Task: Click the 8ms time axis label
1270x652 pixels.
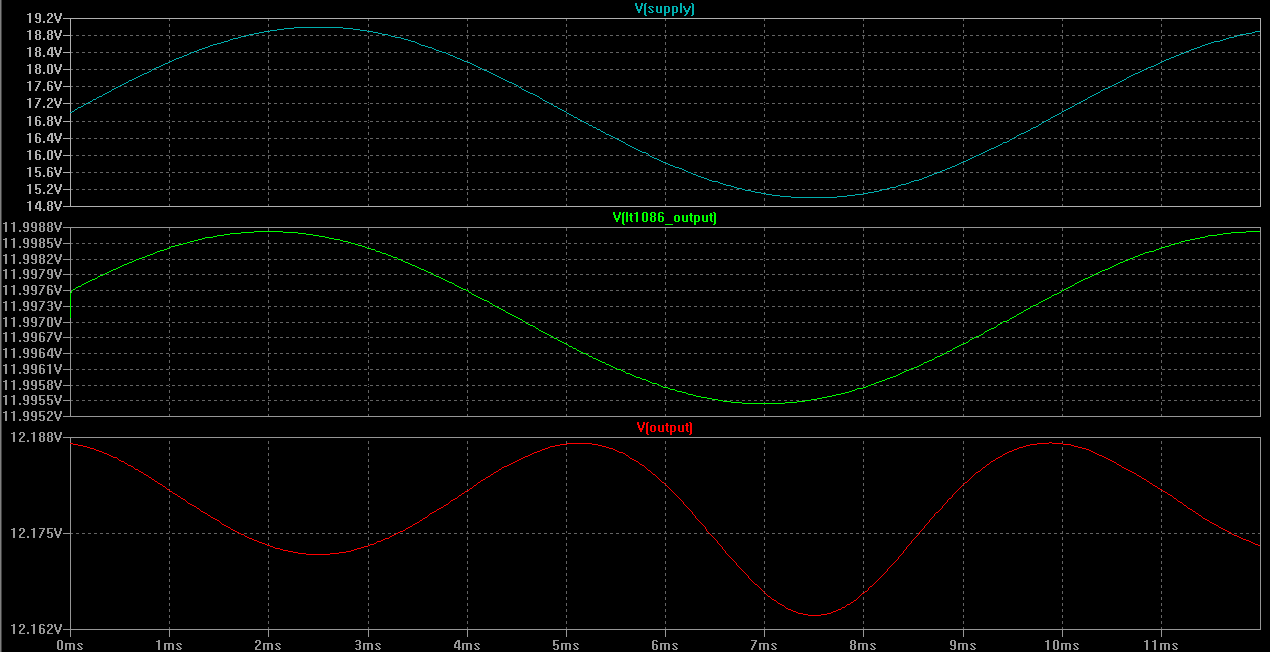Action: click(863, 645)
